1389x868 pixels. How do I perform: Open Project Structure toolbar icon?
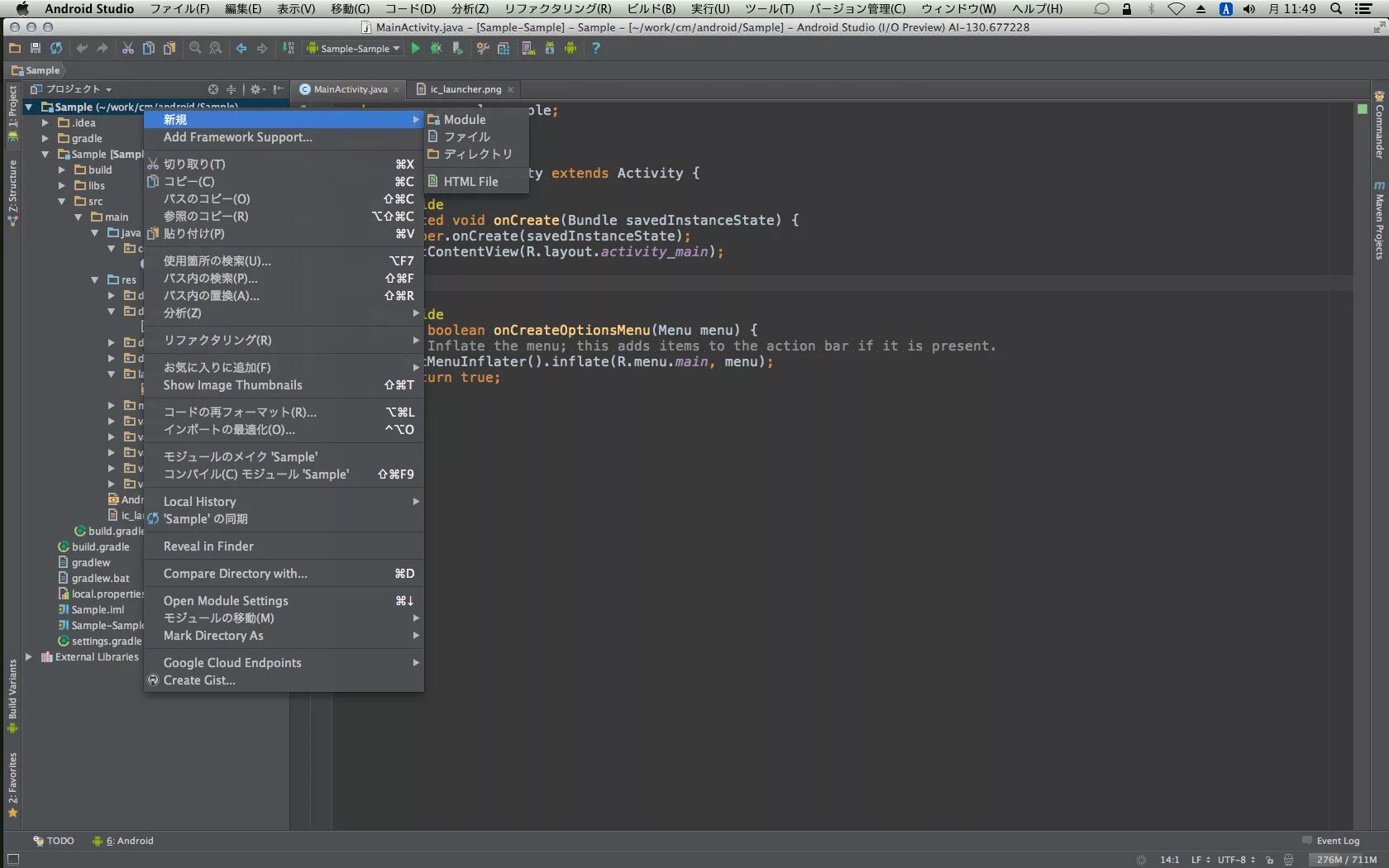tap(504, 49)
